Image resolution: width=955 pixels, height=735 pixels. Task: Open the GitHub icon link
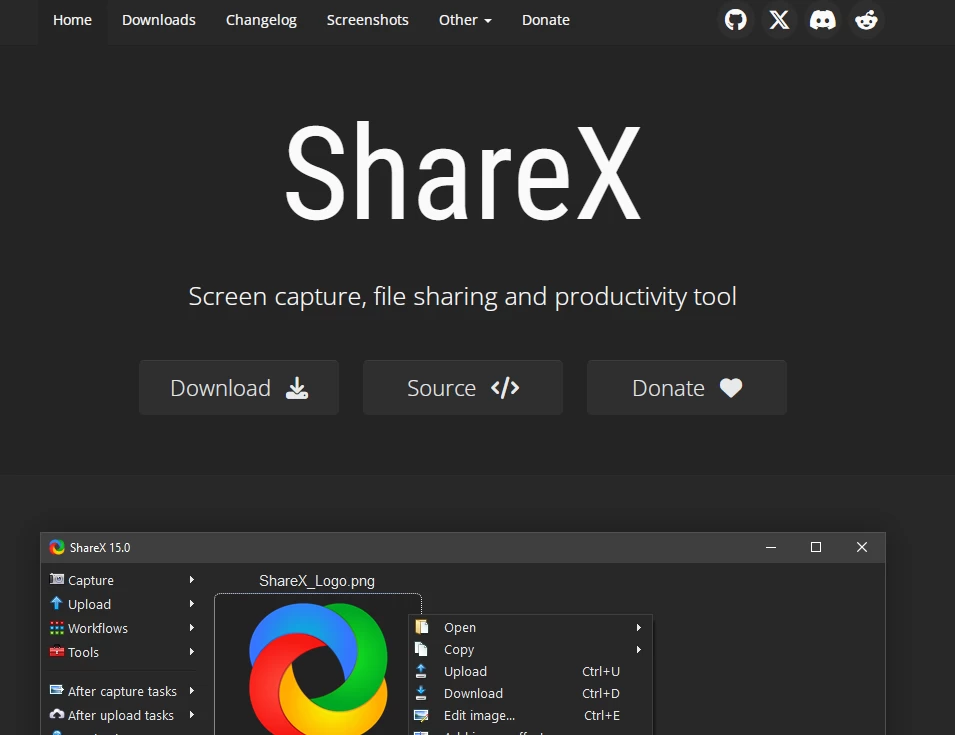[x=735, y=20]
